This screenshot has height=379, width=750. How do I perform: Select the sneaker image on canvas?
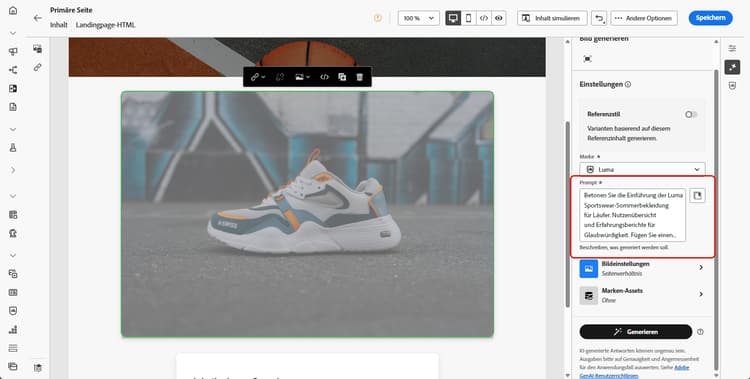[x=307, y=214]
